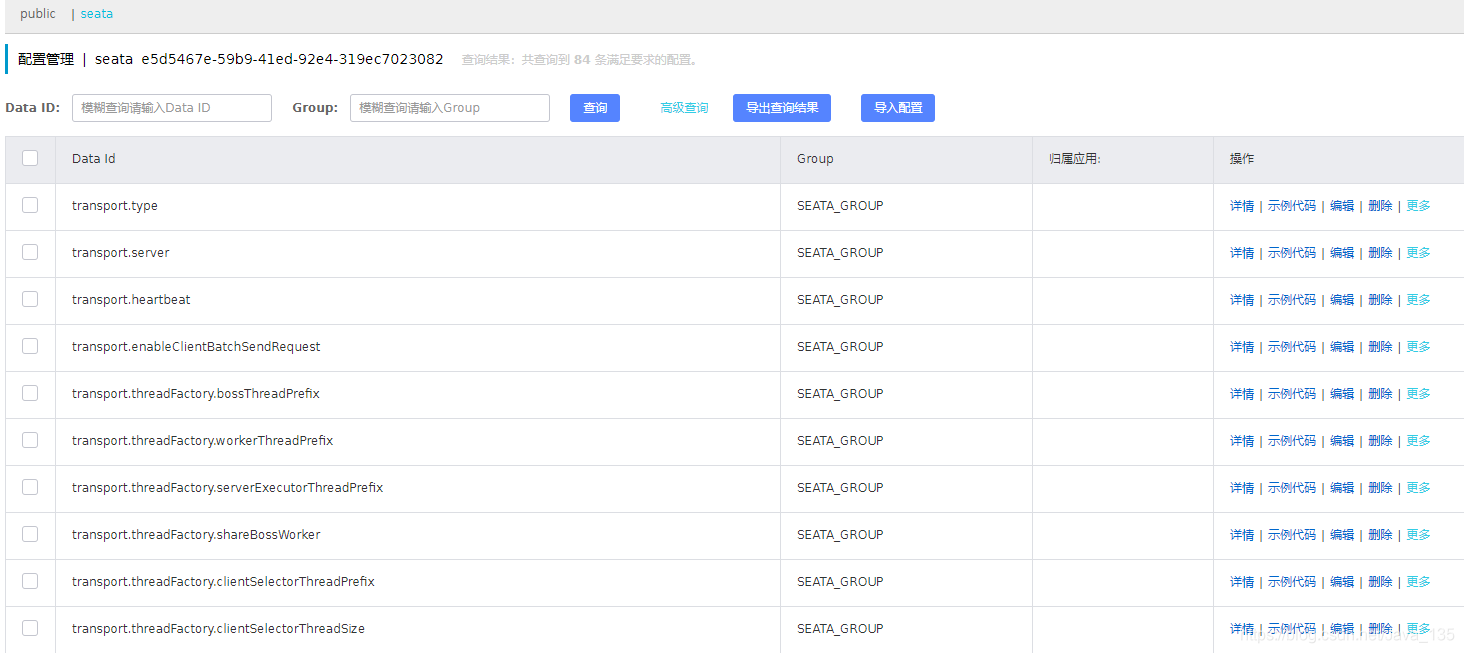This screenshot has width=1464, height=653.
Task: Click 编辑 for workerThreadPrefix row
Action: point(1342,441)
